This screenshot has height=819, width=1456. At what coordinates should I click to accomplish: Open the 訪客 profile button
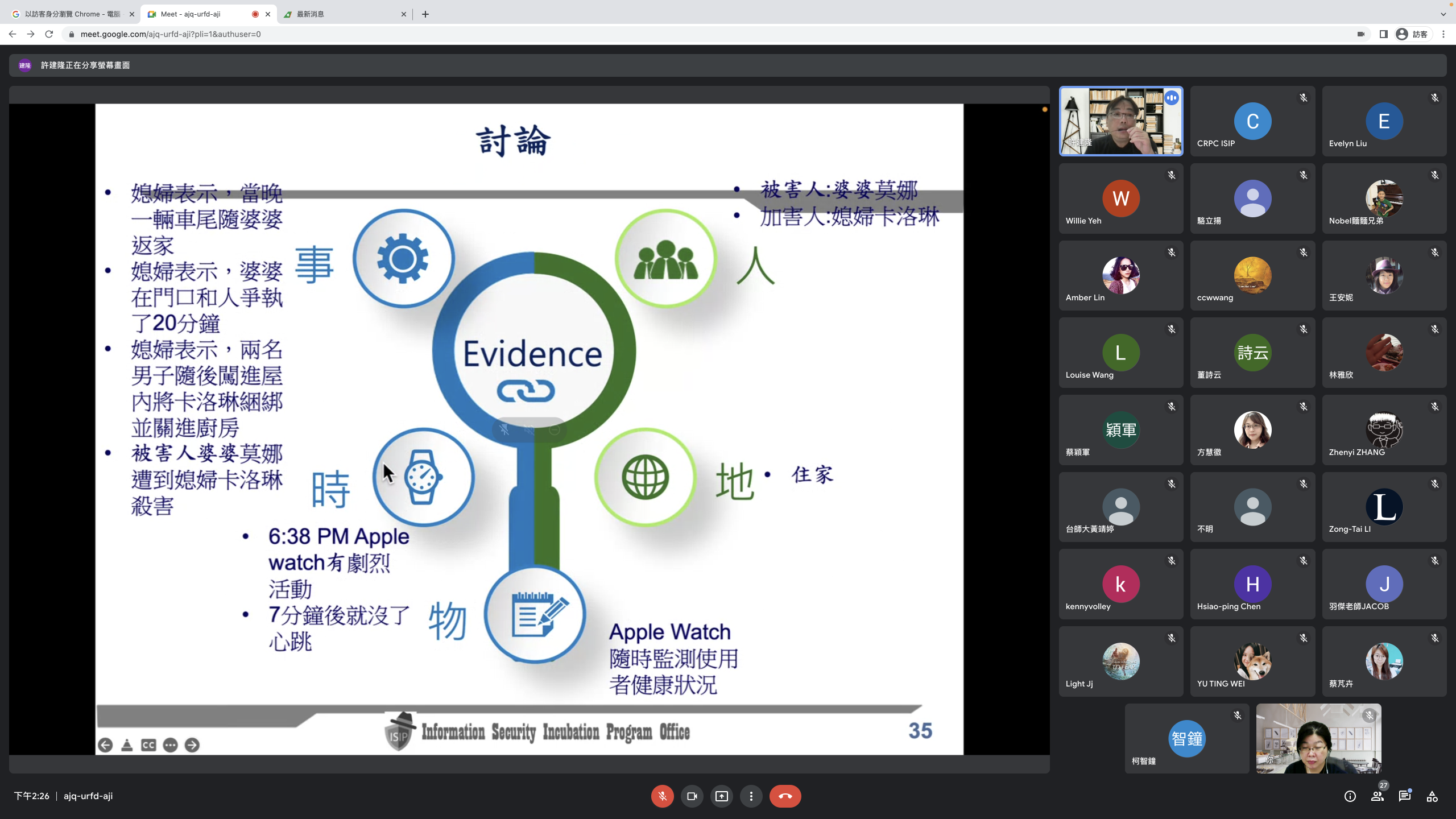tap(1412, 34)
